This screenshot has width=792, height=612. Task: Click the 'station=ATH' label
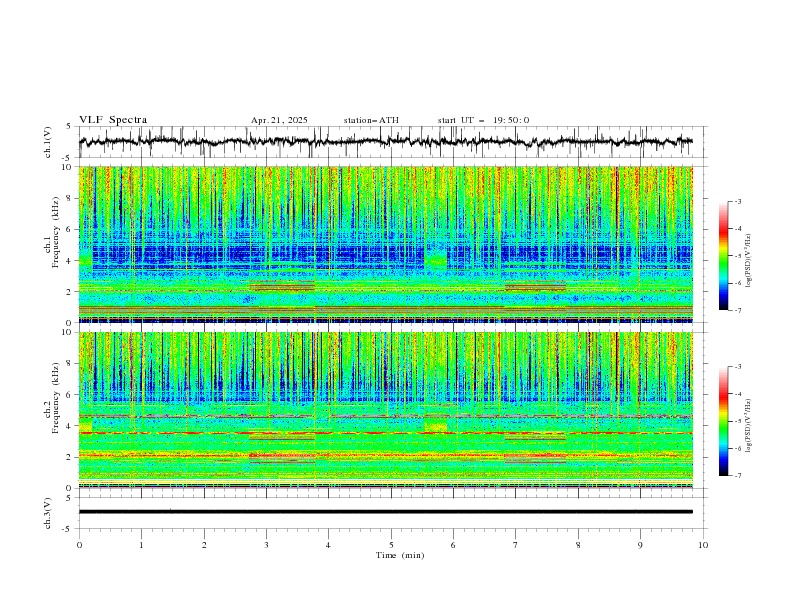pos(371,120)
